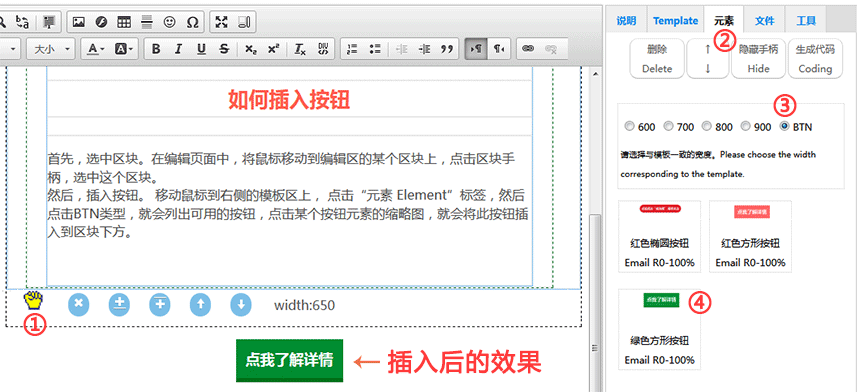Insert numbered list

tap(352, 49)
